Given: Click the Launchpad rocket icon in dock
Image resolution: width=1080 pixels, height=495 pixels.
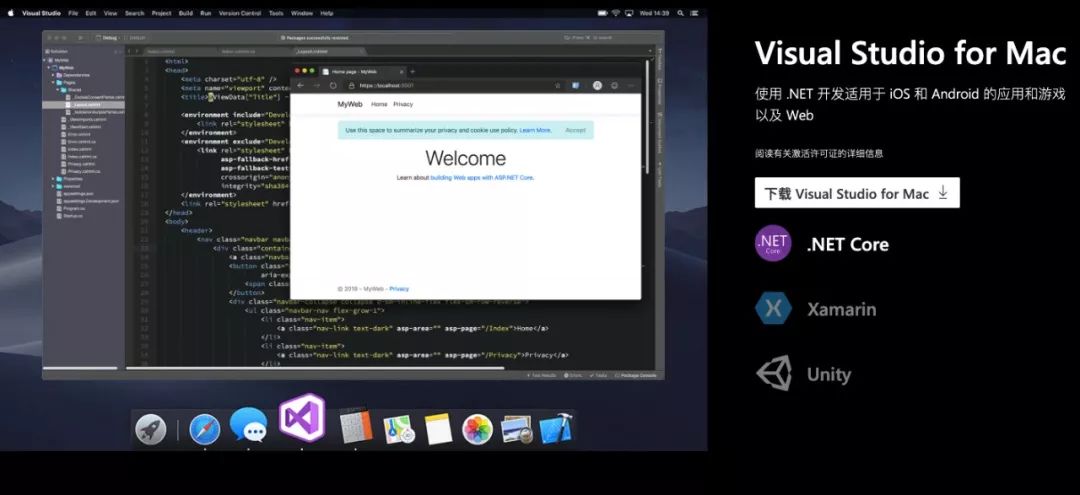Looking at the screenshot, I should (x=151, y=430).
